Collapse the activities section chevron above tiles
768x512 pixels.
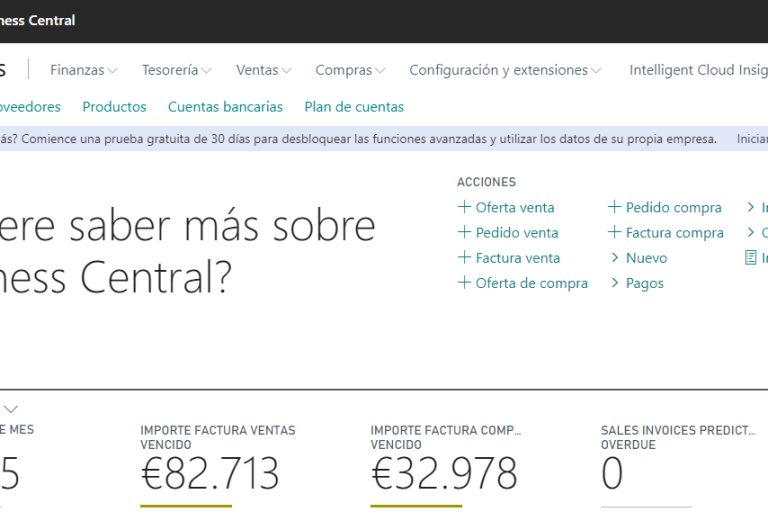pos(12,409)
